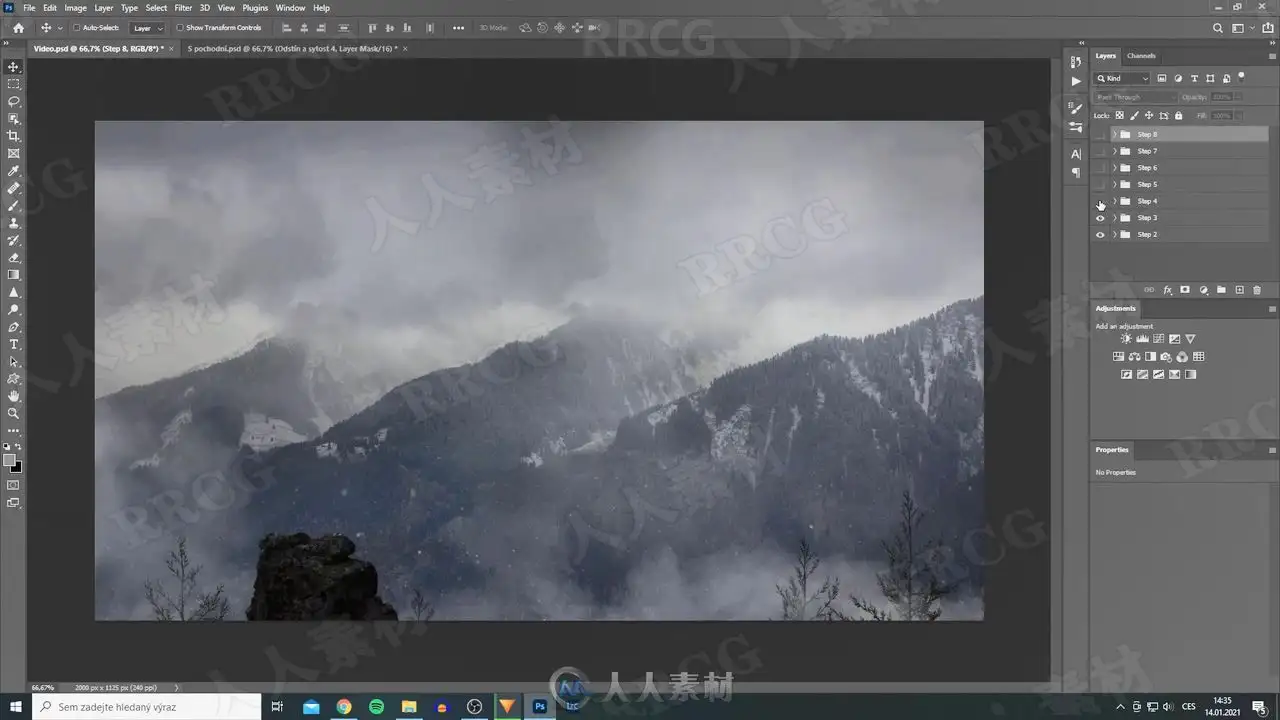The height and width of the screenshot is (720, 1280).
Task: Add Brightness/Contrast adjustment
Action: [1126, 339]
